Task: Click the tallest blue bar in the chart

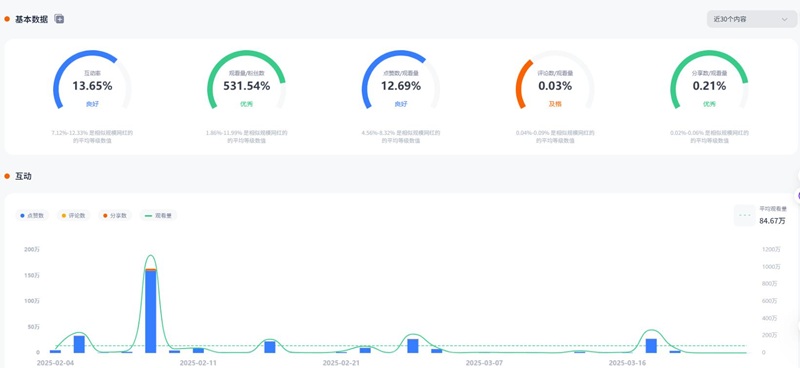Action: pos(151,311)
